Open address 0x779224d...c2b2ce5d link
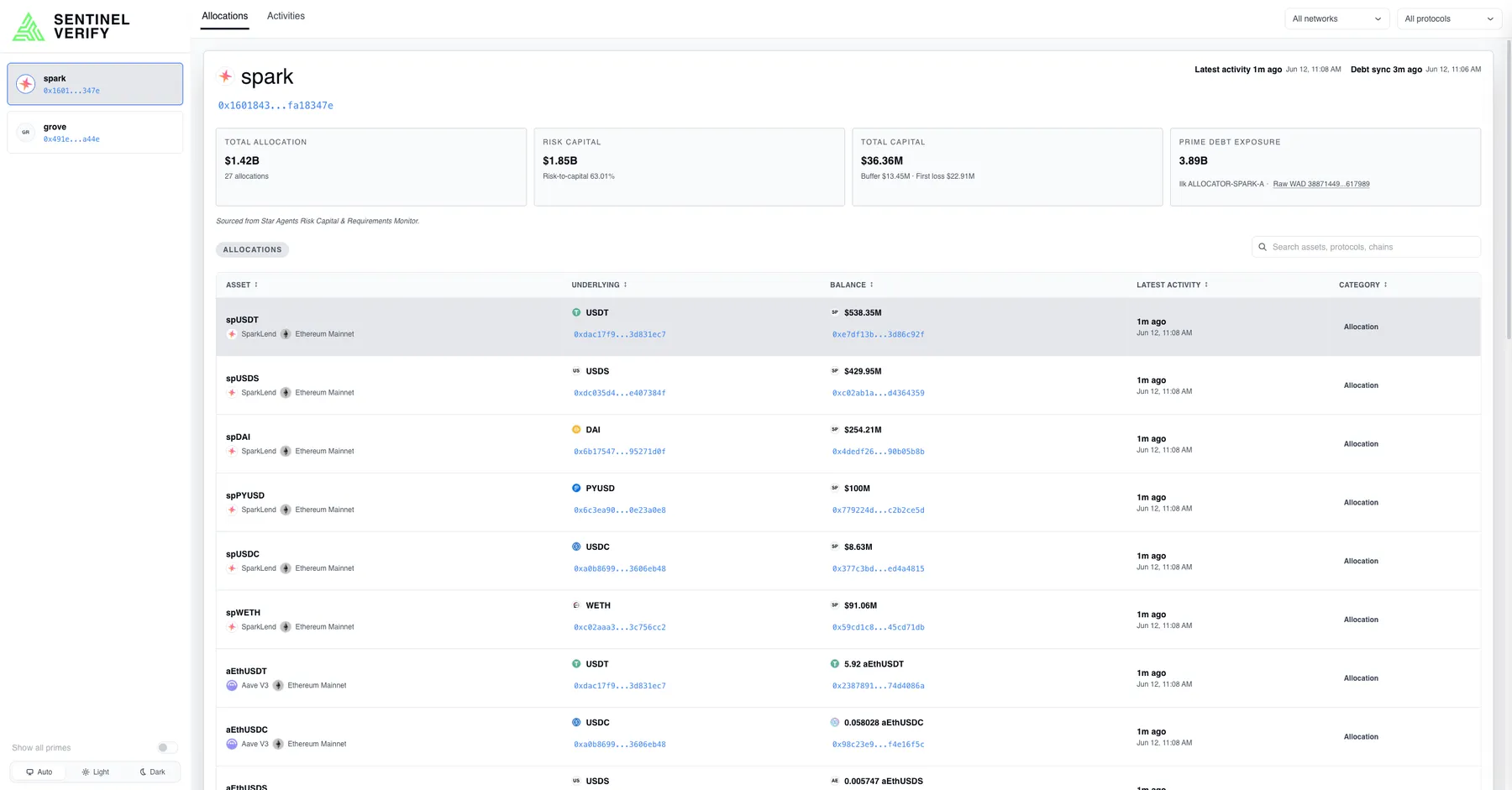Screen dimensions: 1512x790 pyautogui.click(x=879, y=510)
